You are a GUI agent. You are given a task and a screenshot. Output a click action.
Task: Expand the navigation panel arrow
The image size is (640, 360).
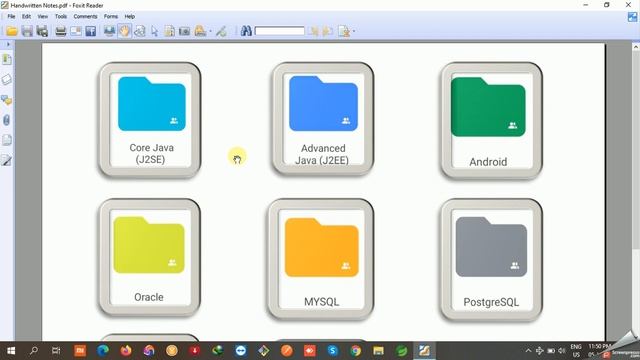pyautogui.click(x=8, y=44)
